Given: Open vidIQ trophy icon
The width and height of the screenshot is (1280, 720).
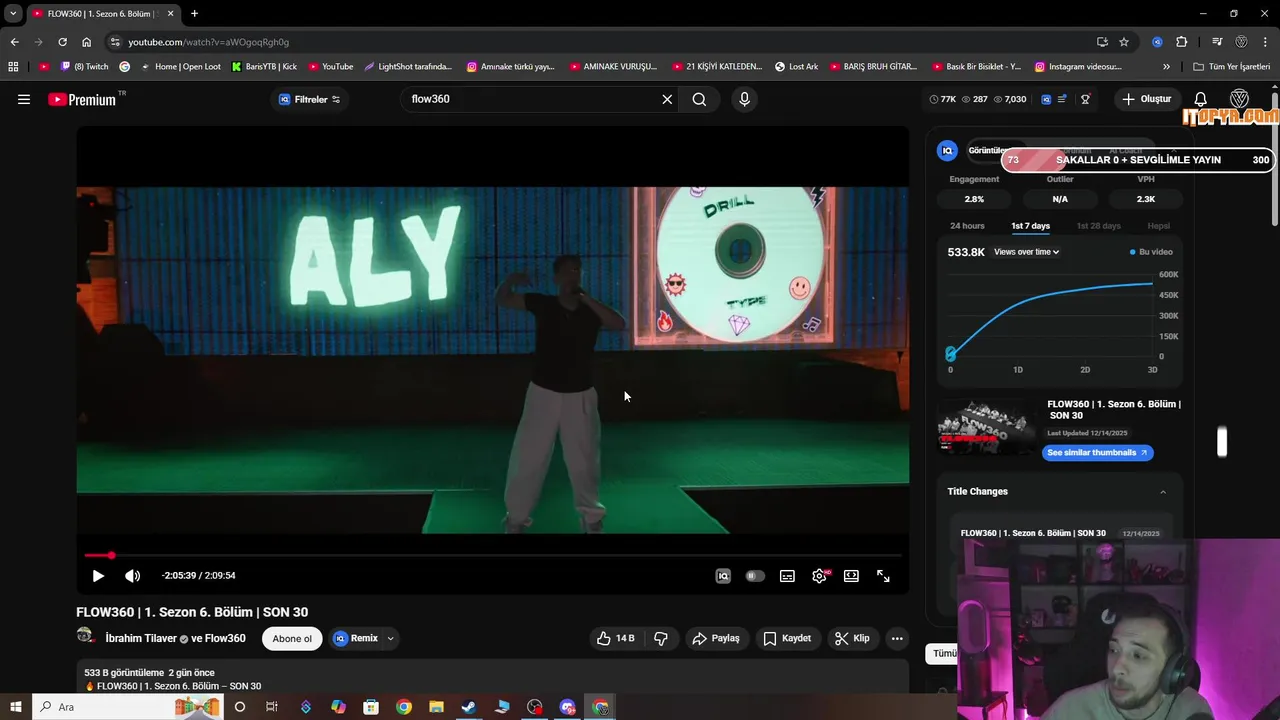Looking at the screenshot, I should pyautogui.click(x=1085, y=99).
